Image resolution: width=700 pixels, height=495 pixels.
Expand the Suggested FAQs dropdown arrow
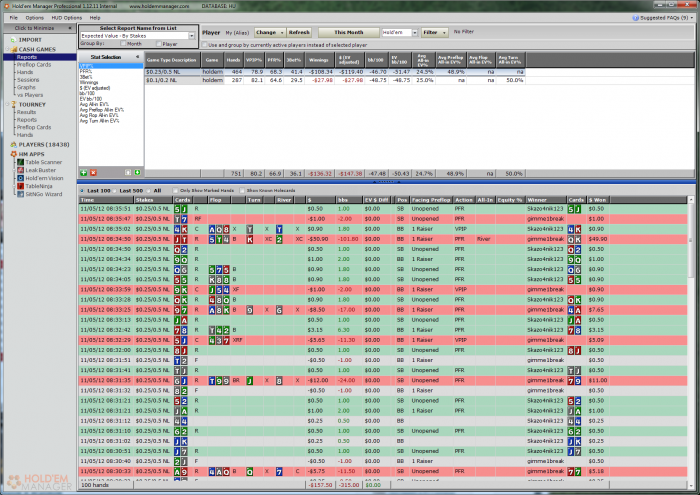click(x=692, y=18)
